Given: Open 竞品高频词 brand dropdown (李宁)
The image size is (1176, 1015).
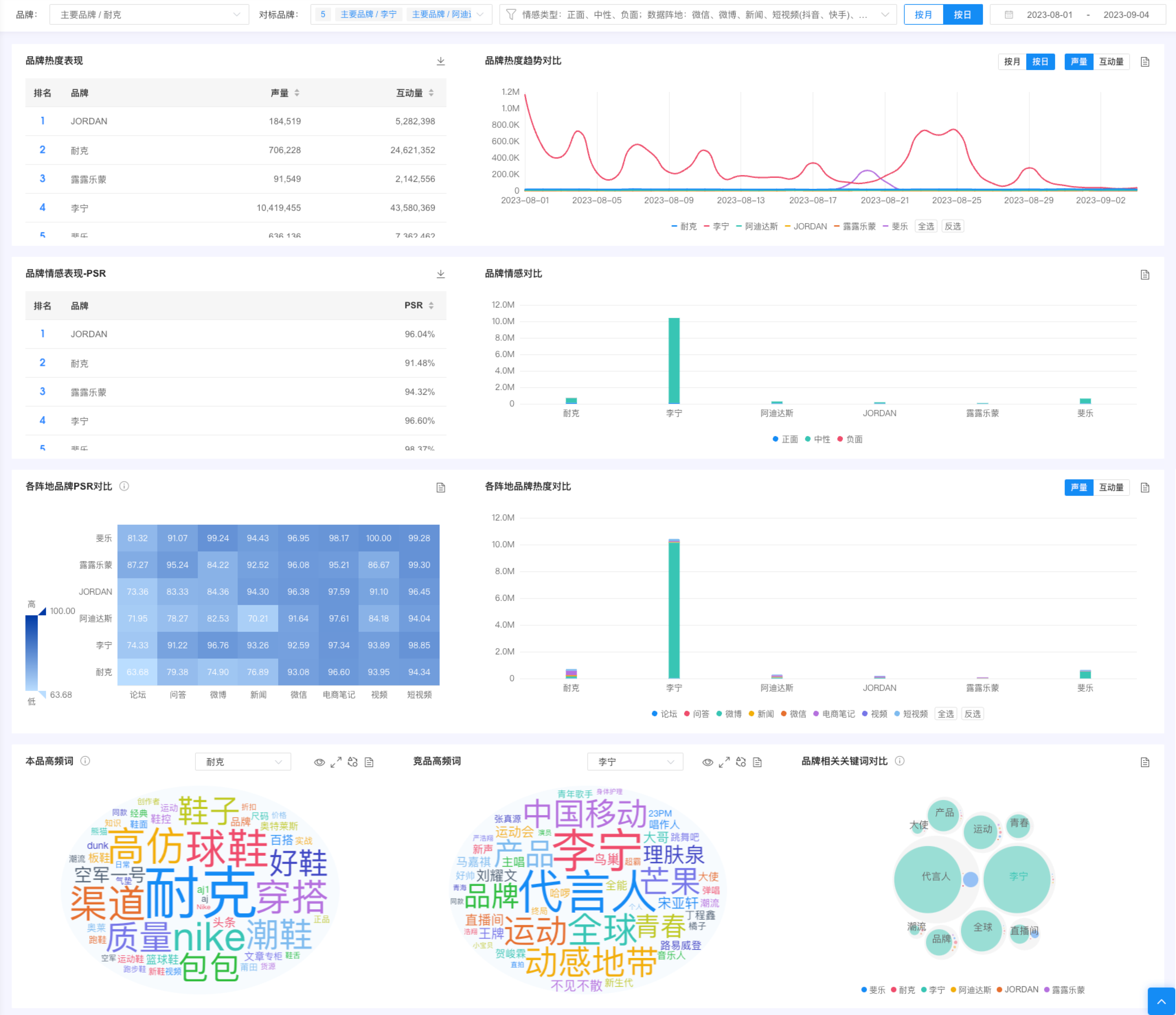Looking at the screenshot, I should [x=635, y=762].
